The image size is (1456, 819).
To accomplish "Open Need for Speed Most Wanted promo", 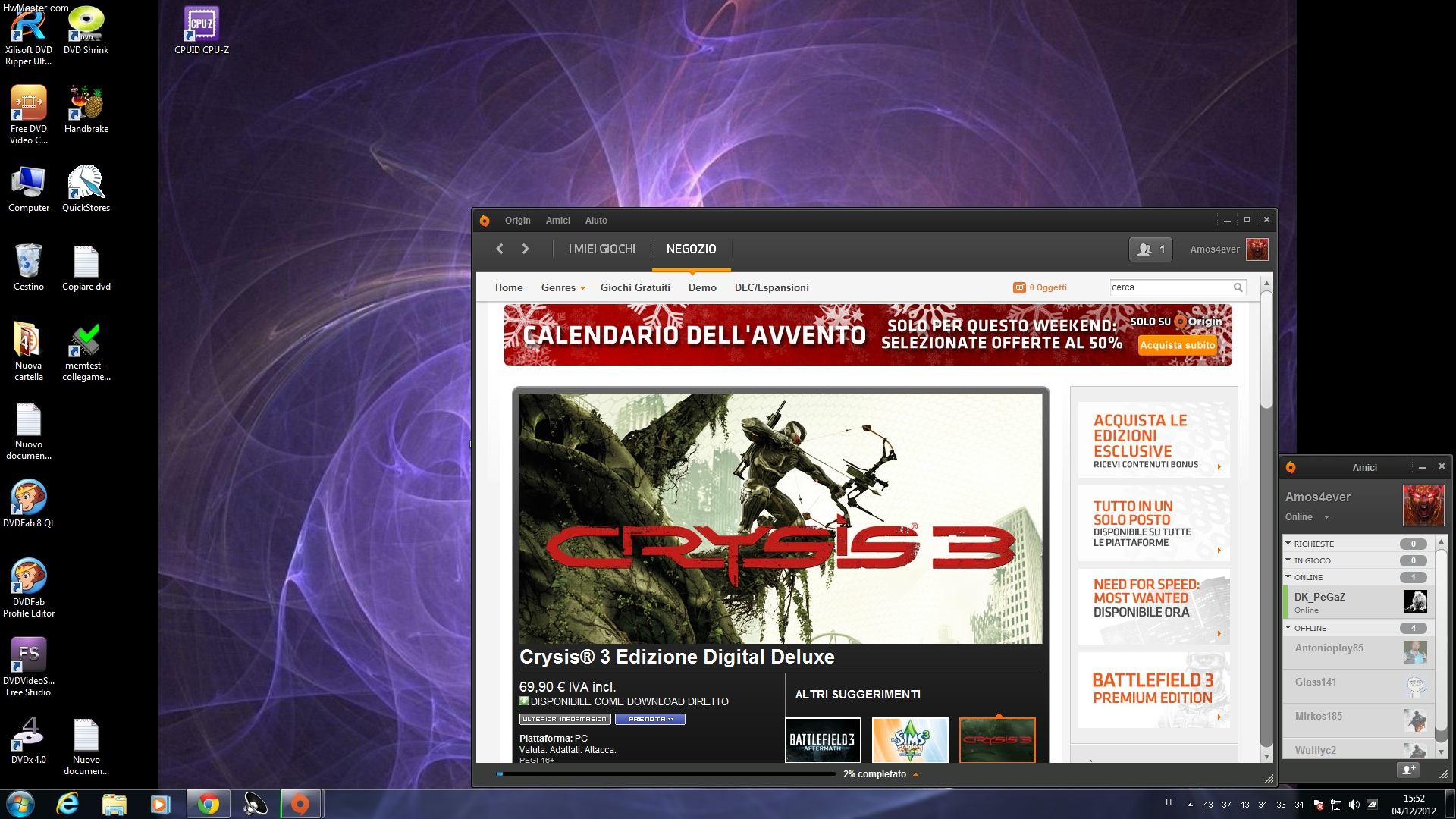I will 1153,607.
